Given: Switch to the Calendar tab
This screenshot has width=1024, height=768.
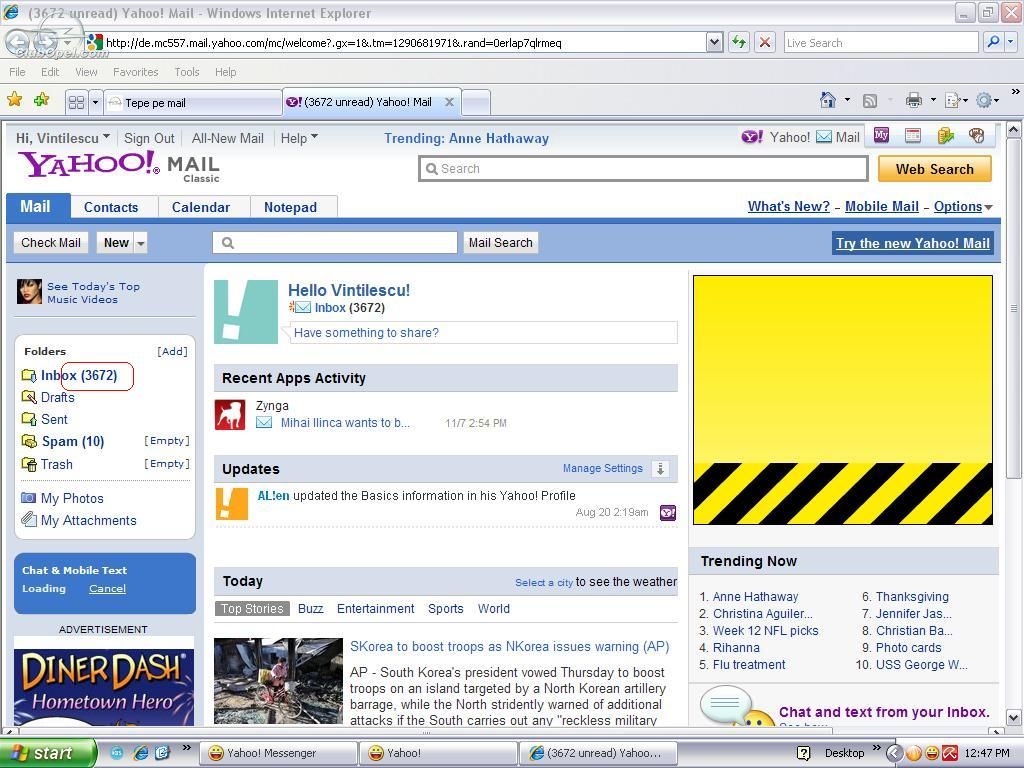Looking at the screenshot, I should [200, 207].
